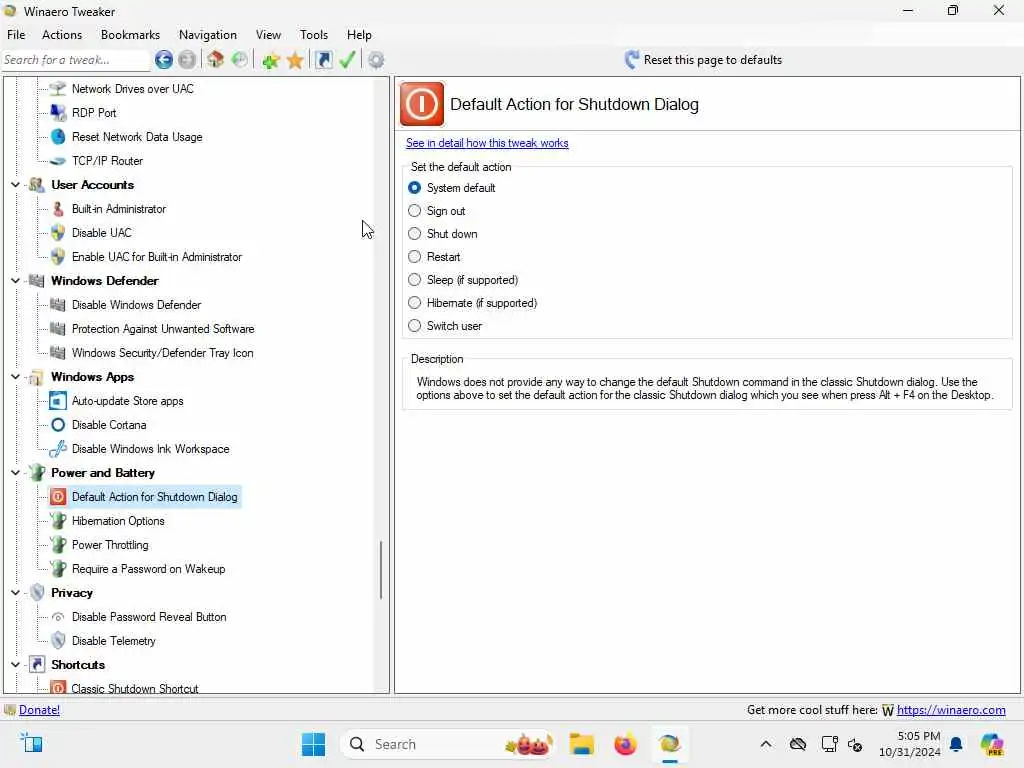Open the File menu

coord(16,35)
